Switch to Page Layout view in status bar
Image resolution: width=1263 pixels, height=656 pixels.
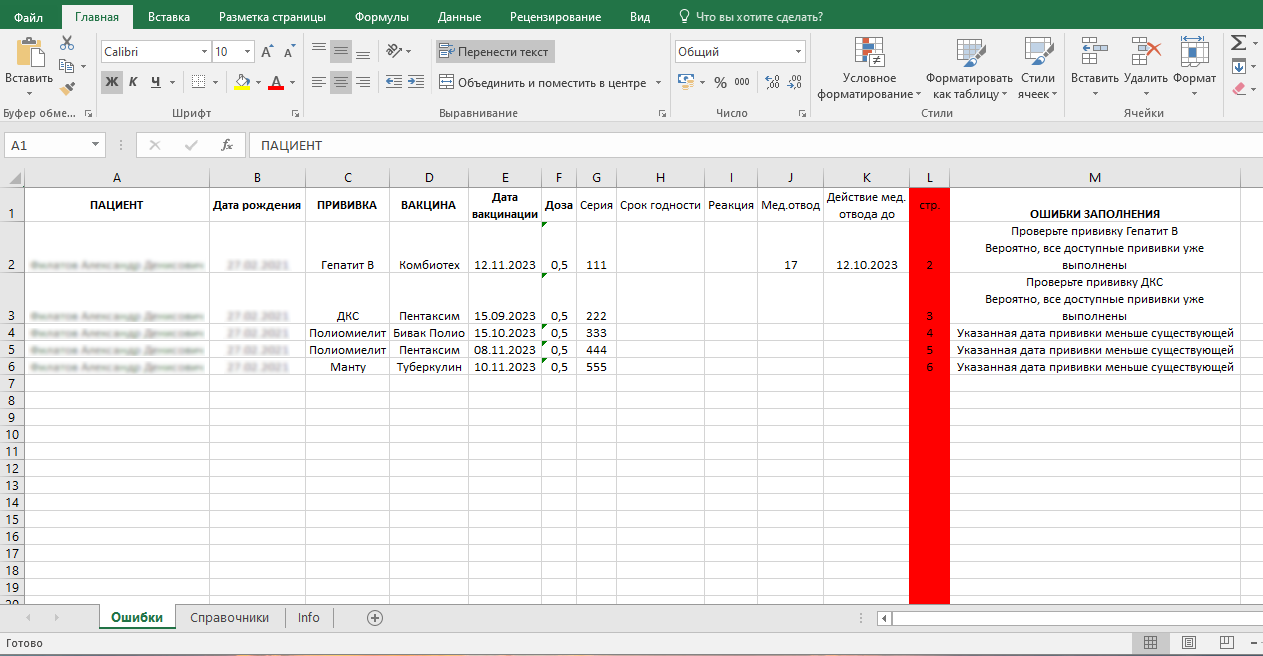click(1189, 642)
